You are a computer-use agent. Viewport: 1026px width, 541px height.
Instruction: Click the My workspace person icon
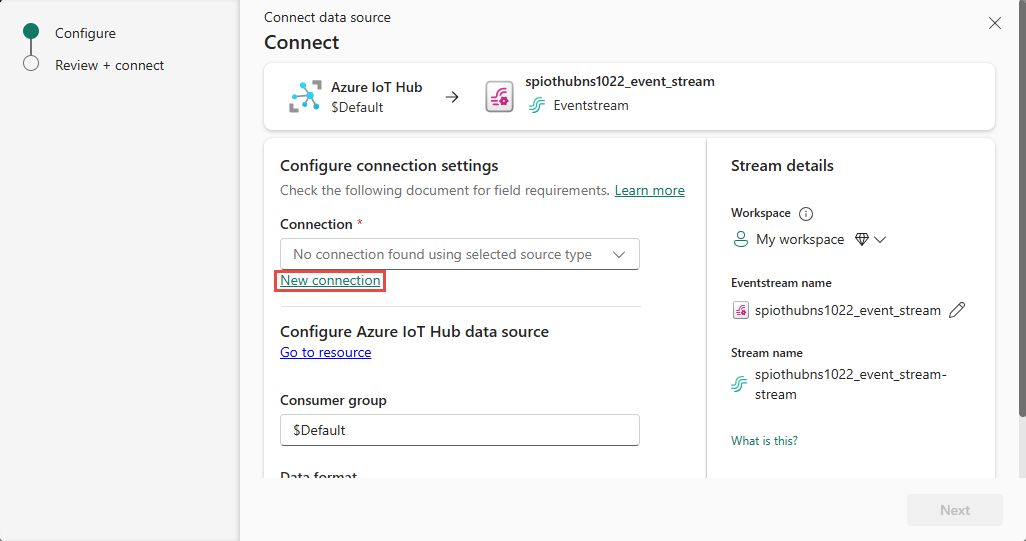coord(741,239)
